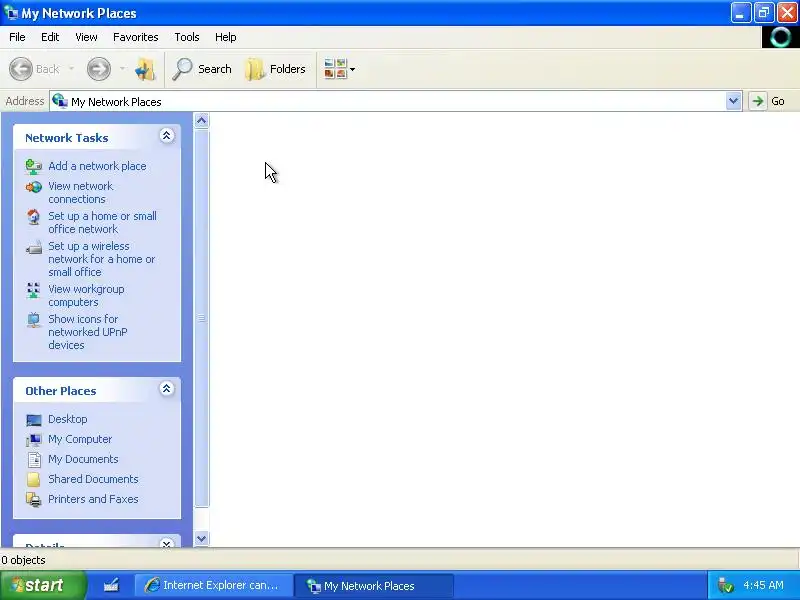Minimize the My Network Places window
The image size is (800, 600).
[x=740, y=13]
